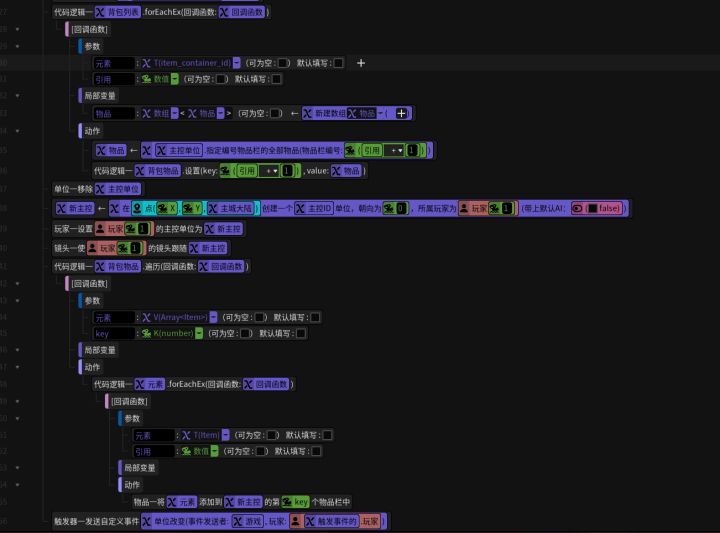
Task: Click the variable icon beside T(Item)
Action: 186,435
